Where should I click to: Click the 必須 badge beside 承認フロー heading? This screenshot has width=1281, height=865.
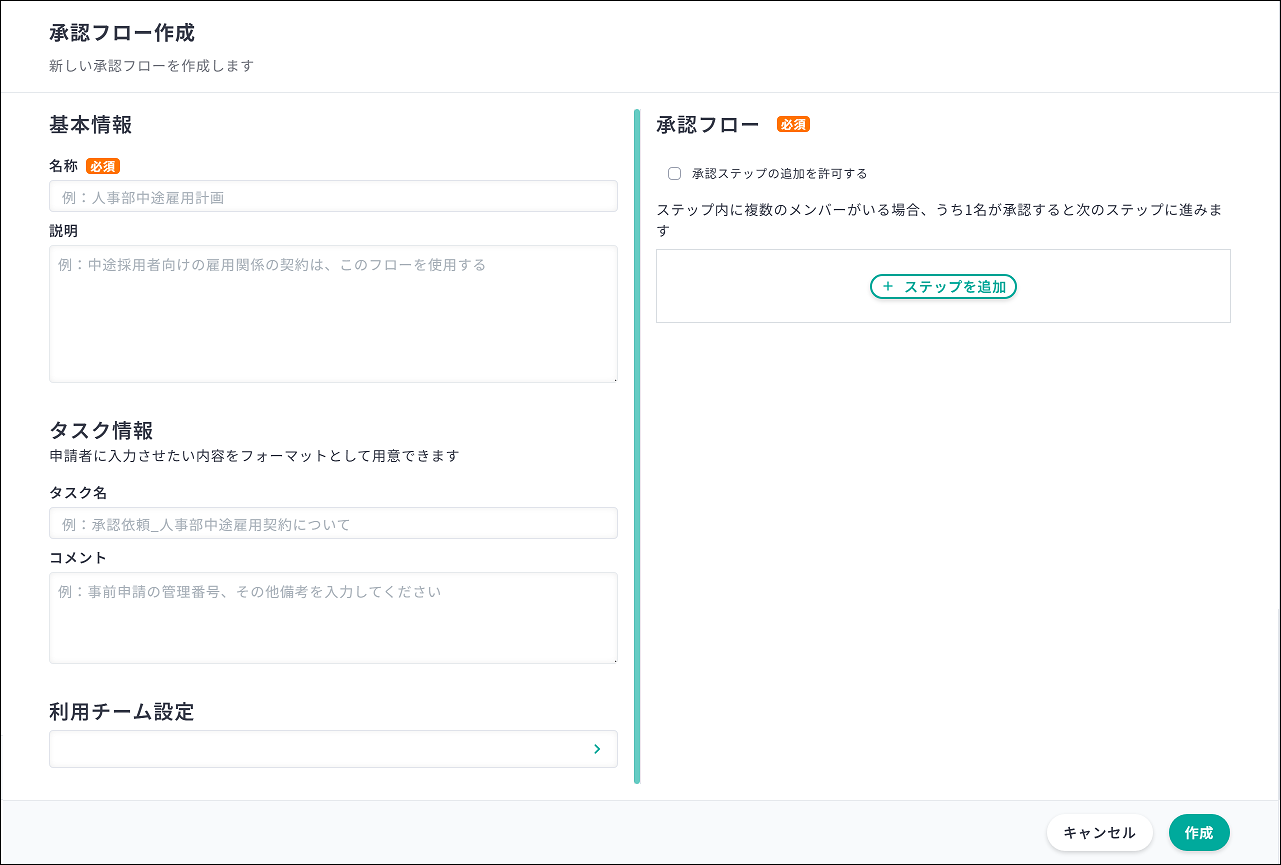[x=793, y=125]
